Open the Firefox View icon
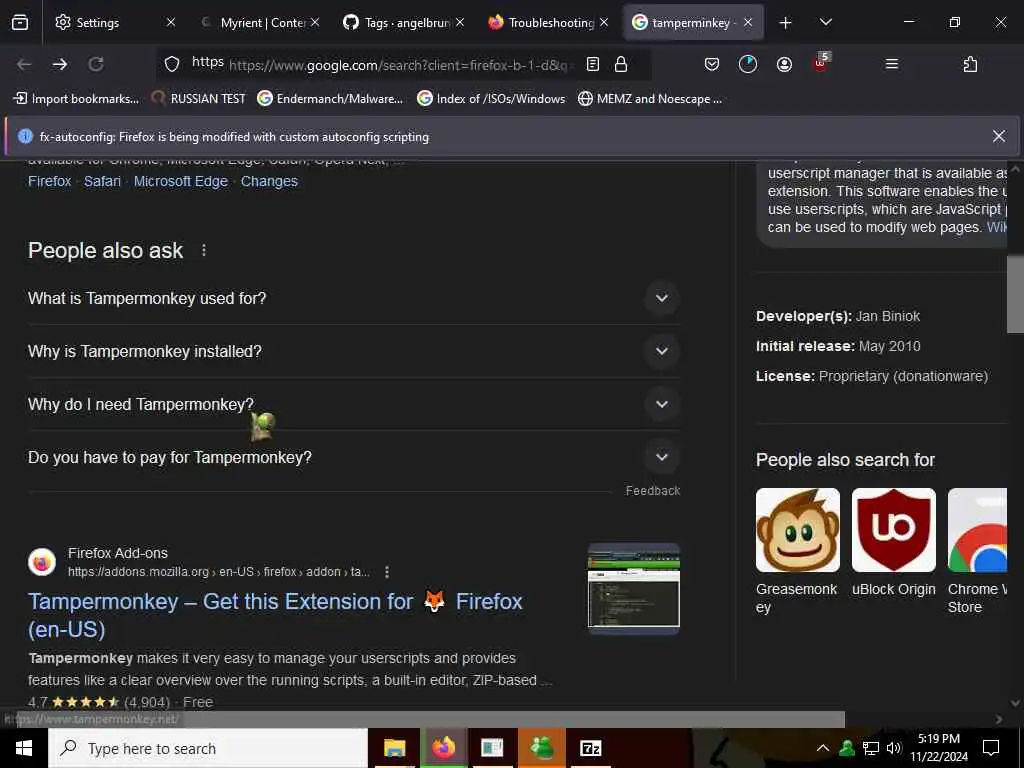The height and width of the screenshot is (768, 1024). 20,23
